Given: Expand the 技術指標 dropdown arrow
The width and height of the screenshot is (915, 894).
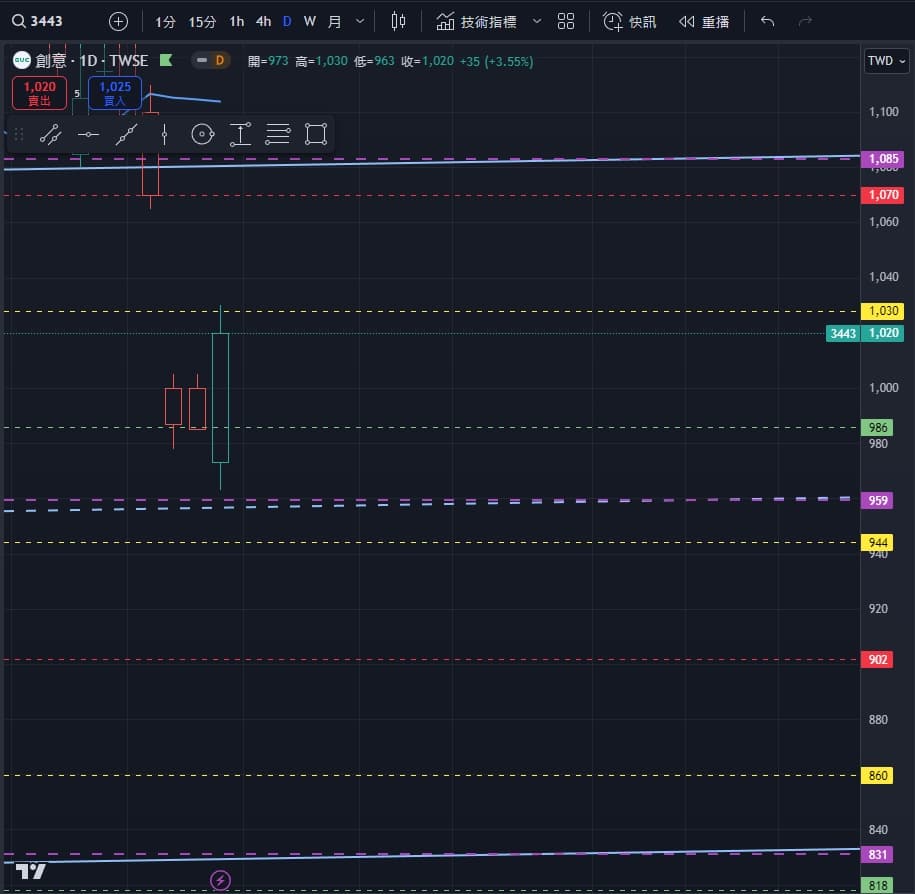Looking at the screenshot, I should click(x=537, y=21).
